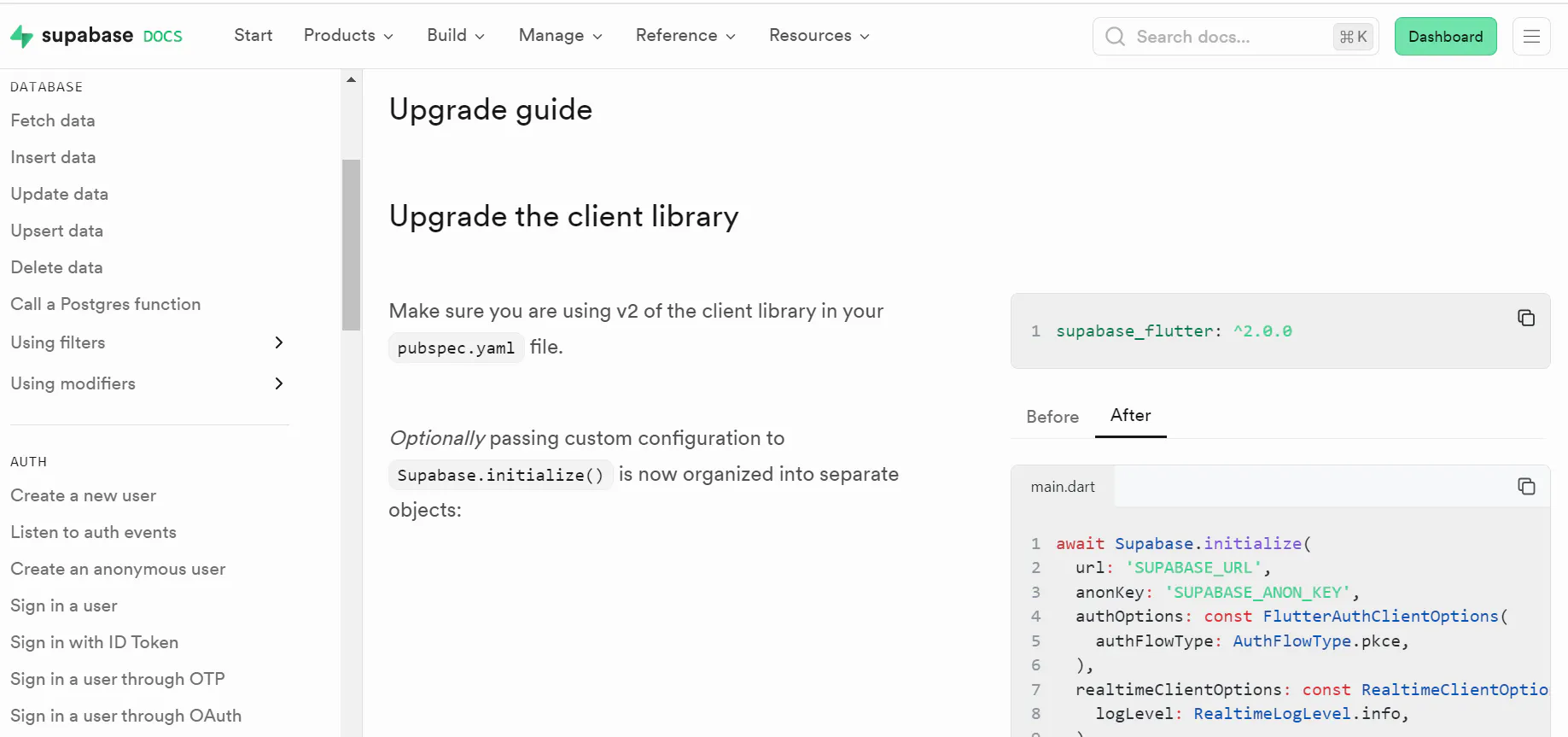Click the Upgrade guide heading
Screen dimensions: 1568x737
[491, 109]
